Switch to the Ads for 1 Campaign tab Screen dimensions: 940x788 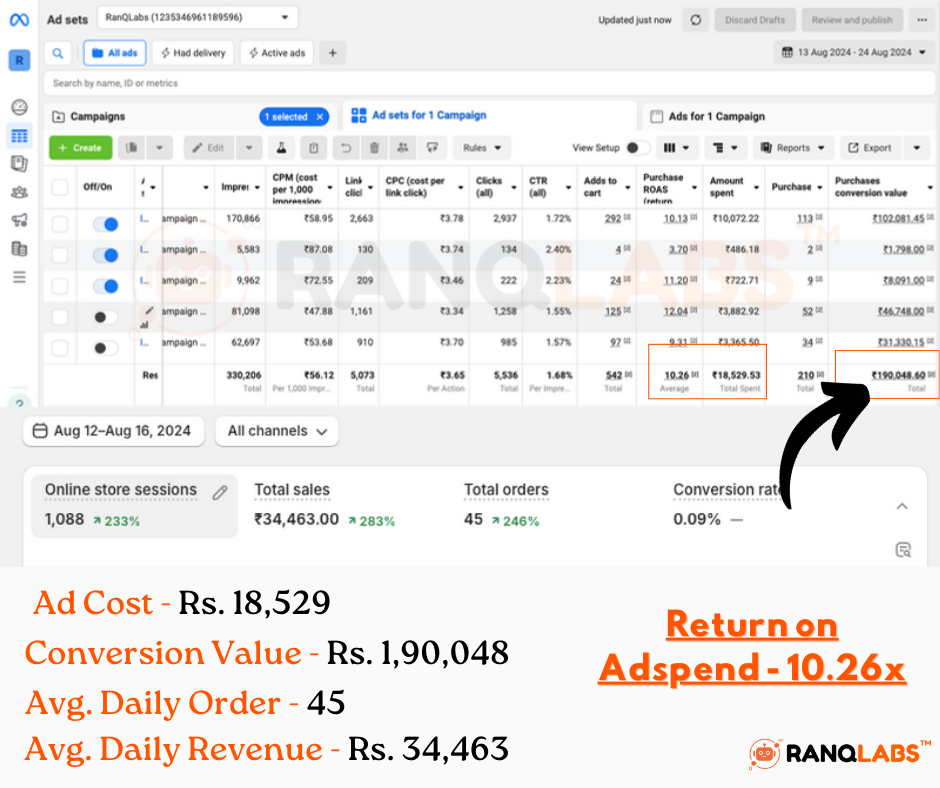point(716,117)
